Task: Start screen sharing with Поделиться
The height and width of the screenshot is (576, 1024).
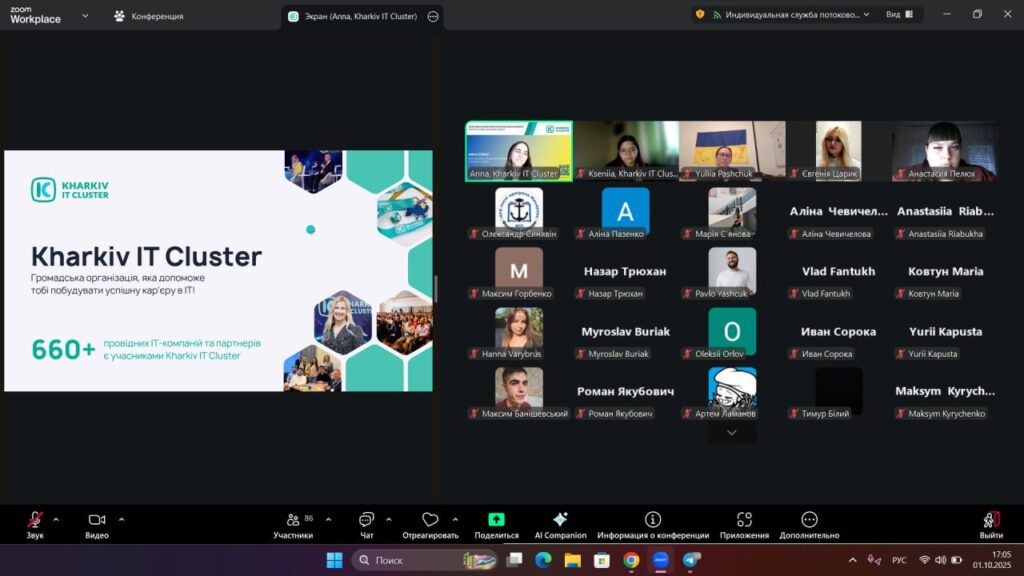Action: click(496, 524)
